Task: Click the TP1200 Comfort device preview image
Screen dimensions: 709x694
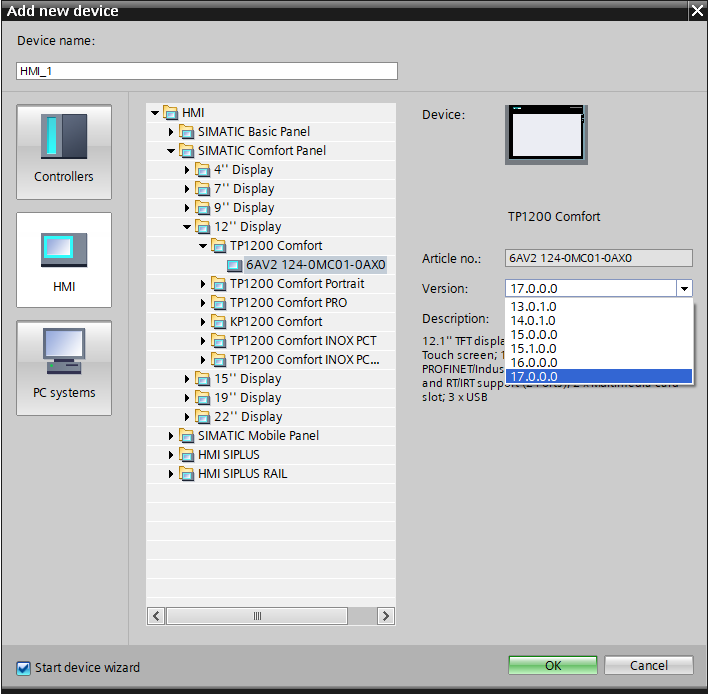Action: 546,135
